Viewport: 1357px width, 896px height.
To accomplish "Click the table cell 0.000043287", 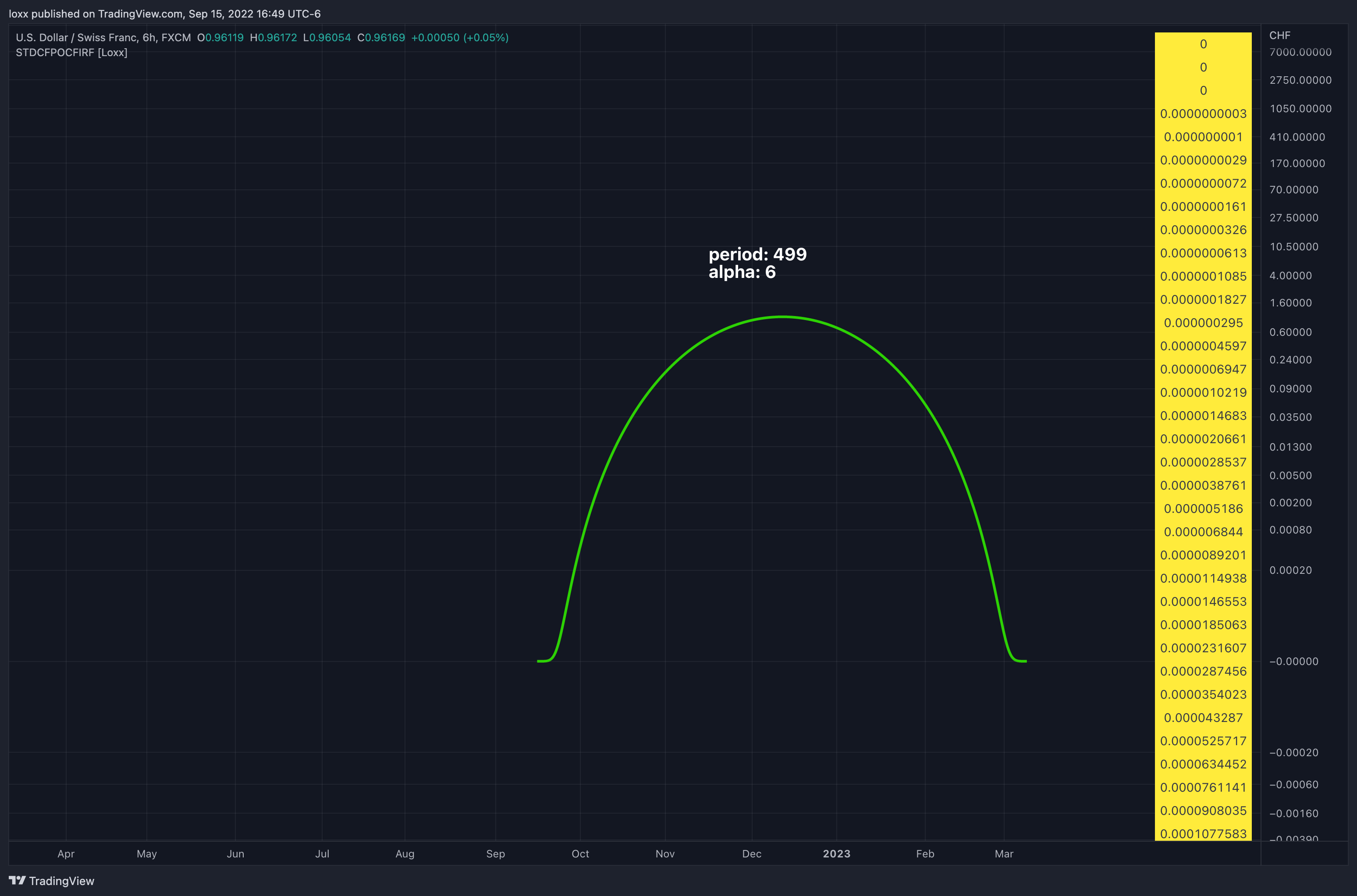I will tap(1203, 718).
